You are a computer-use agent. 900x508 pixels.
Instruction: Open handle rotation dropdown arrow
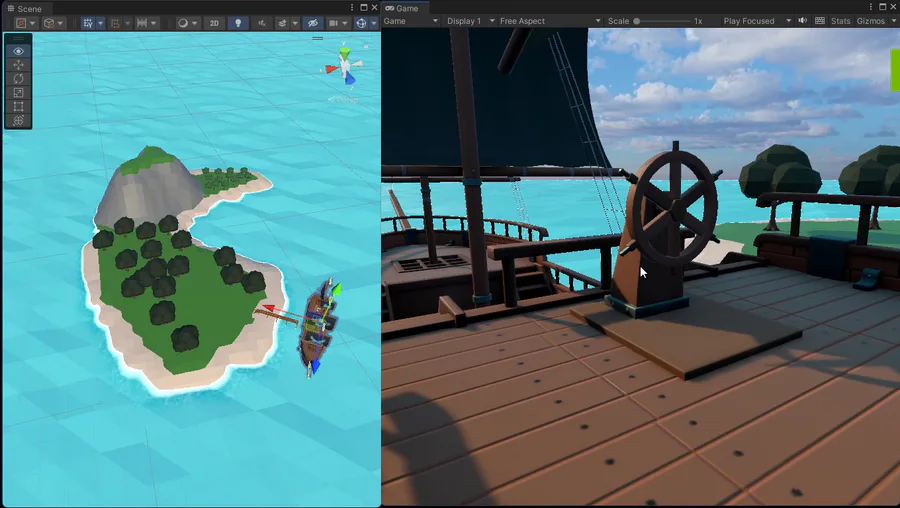[60, 23]
